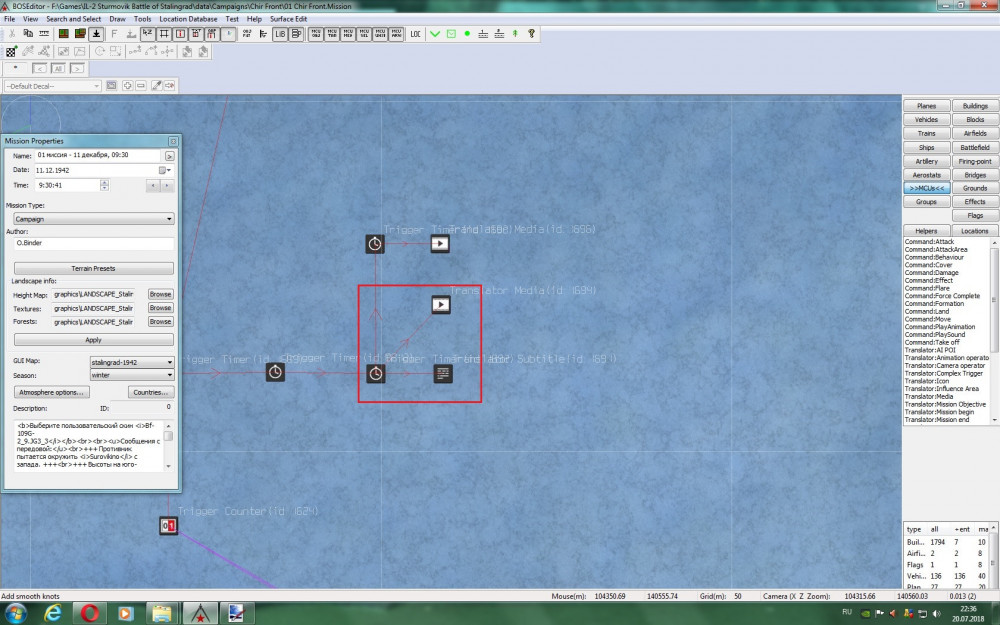Toggle the MCU OBJ filter button
Viewport: 1000px width, 625px height.
316,34
